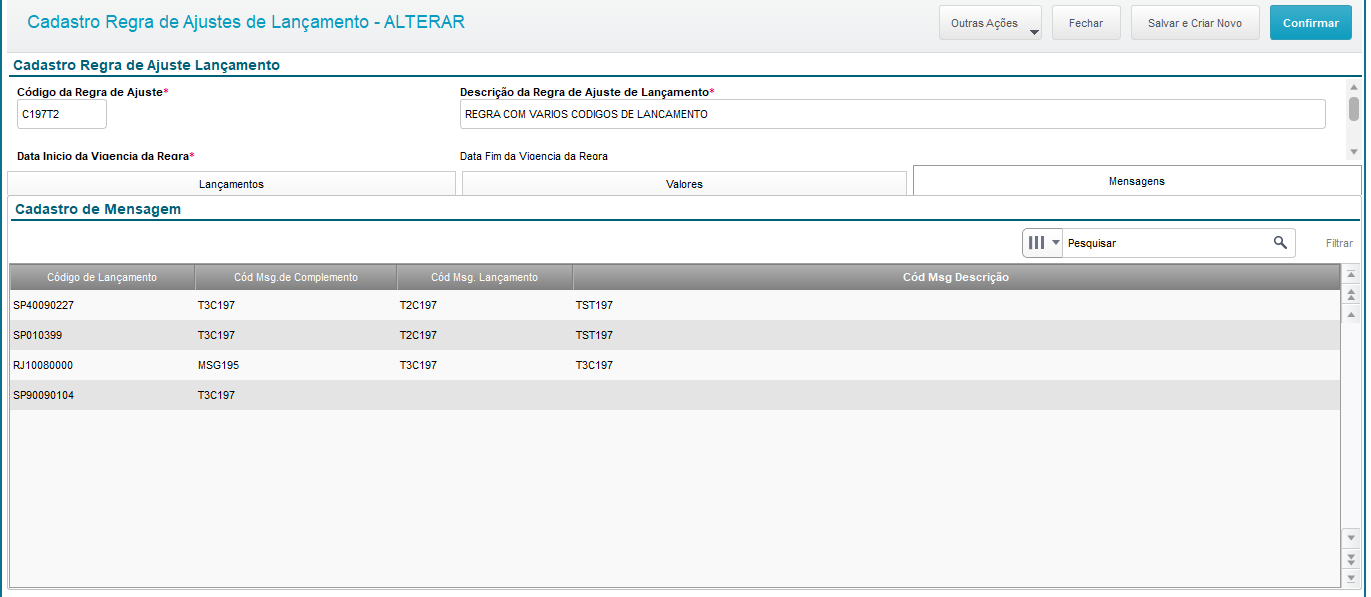Click the form scrollbar down arrow
This screenshot has width=1371, height=597.
1354,152
